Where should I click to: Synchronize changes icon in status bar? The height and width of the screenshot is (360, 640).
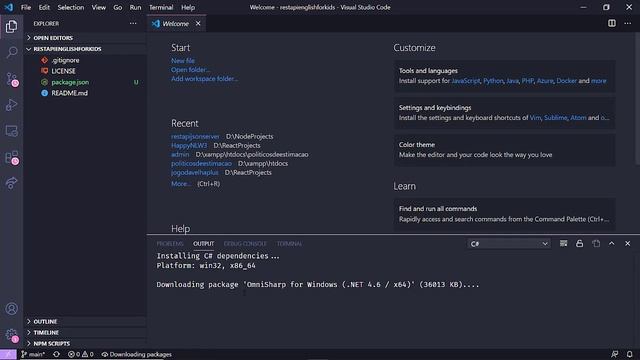56,354
